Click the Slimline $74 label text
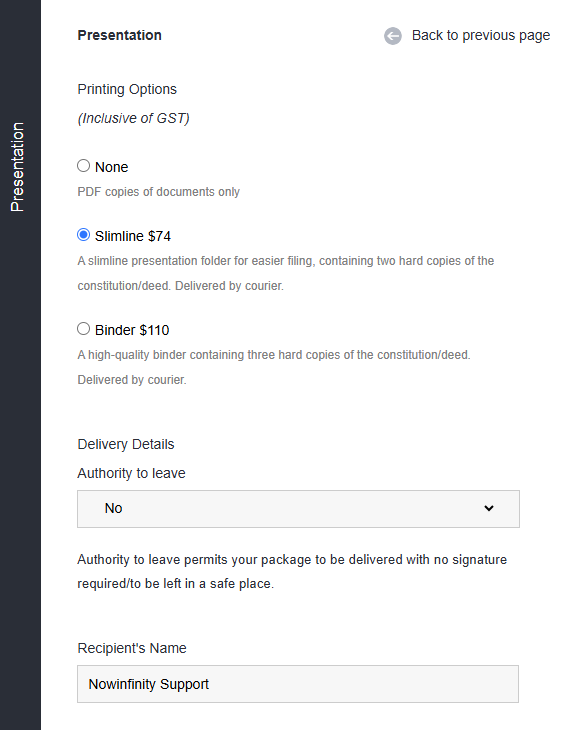 click(x=133, y=237)
